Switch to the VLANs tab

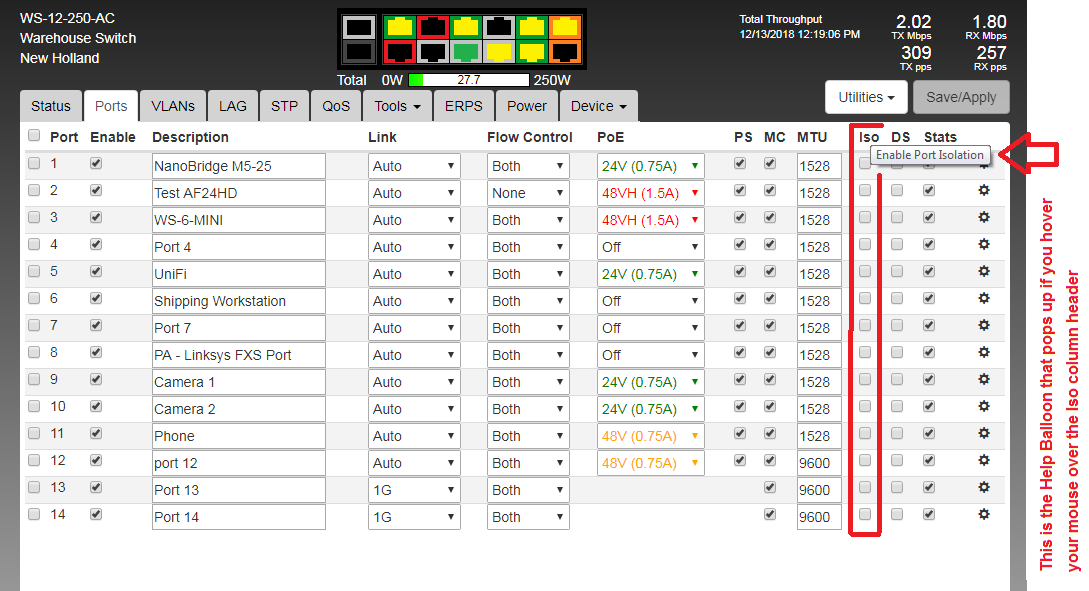tap(173, 106)
